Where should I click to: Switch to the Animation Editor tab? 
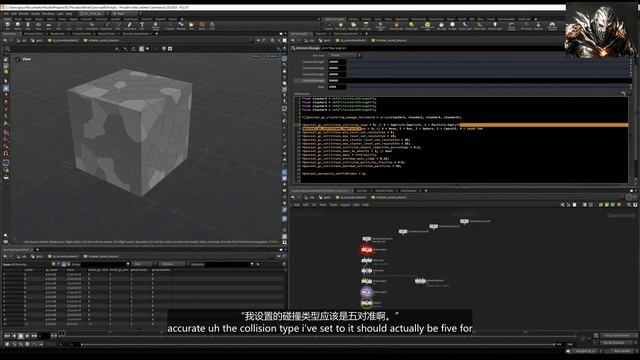tap(33, 33)
